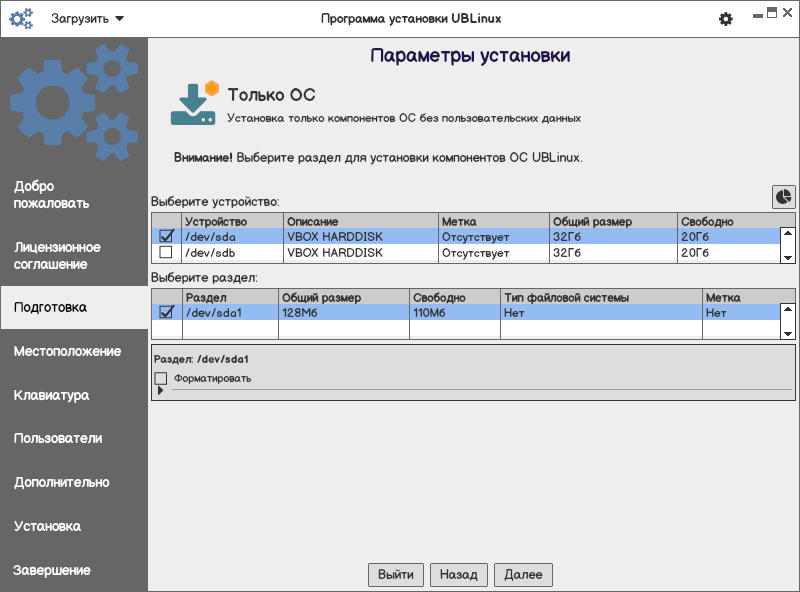Go to Добро пожаловать step
Screen dimensions: 800x592
tap(51, 194)
